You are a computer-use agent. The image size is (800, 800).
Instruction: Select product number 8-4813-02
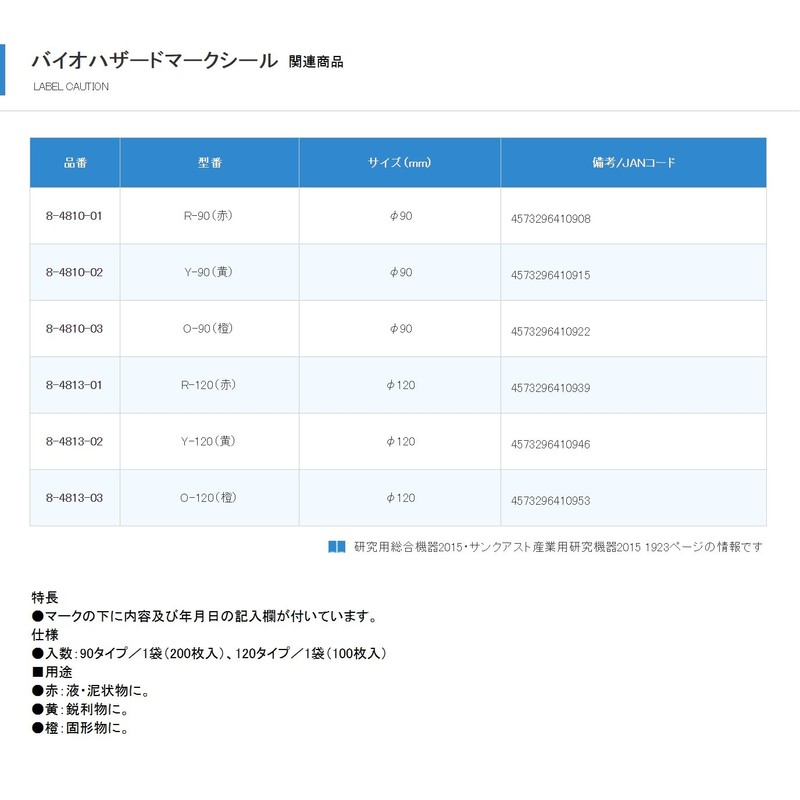75,441
